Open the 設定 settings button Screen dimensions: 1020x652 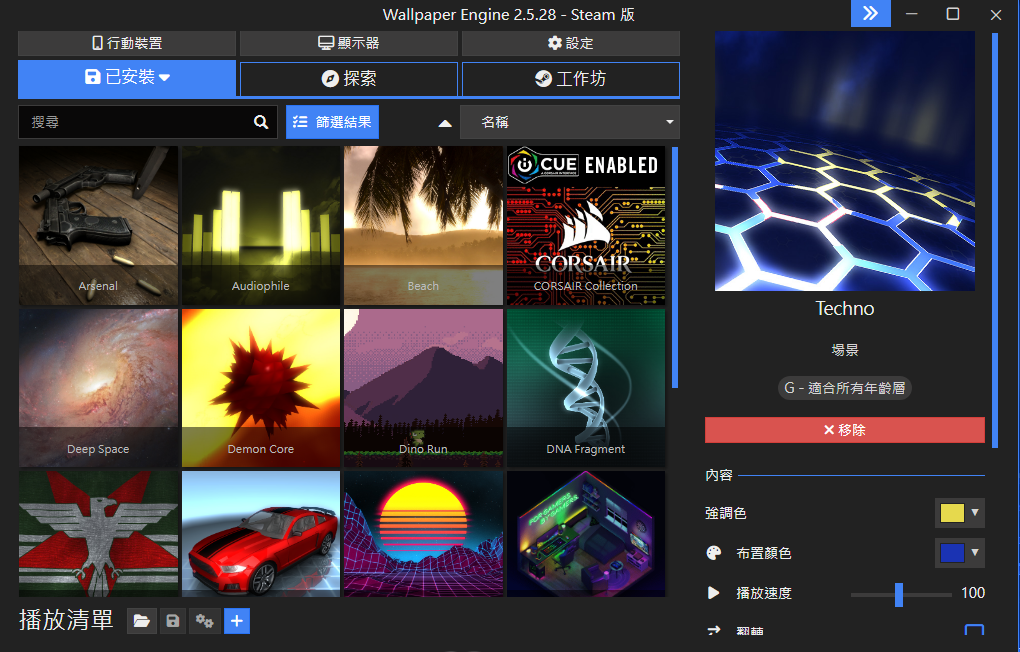coord(570,43)
